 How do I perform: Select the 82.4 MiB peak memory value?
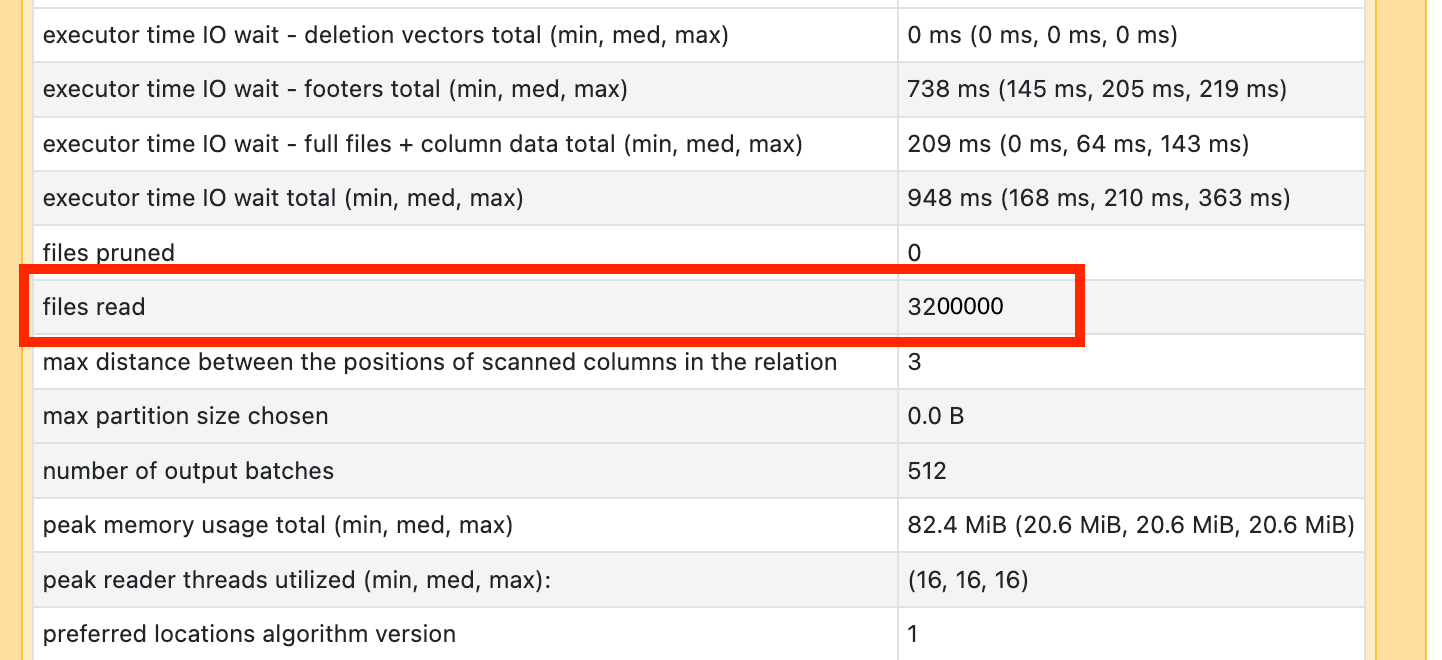(1130, 525)
